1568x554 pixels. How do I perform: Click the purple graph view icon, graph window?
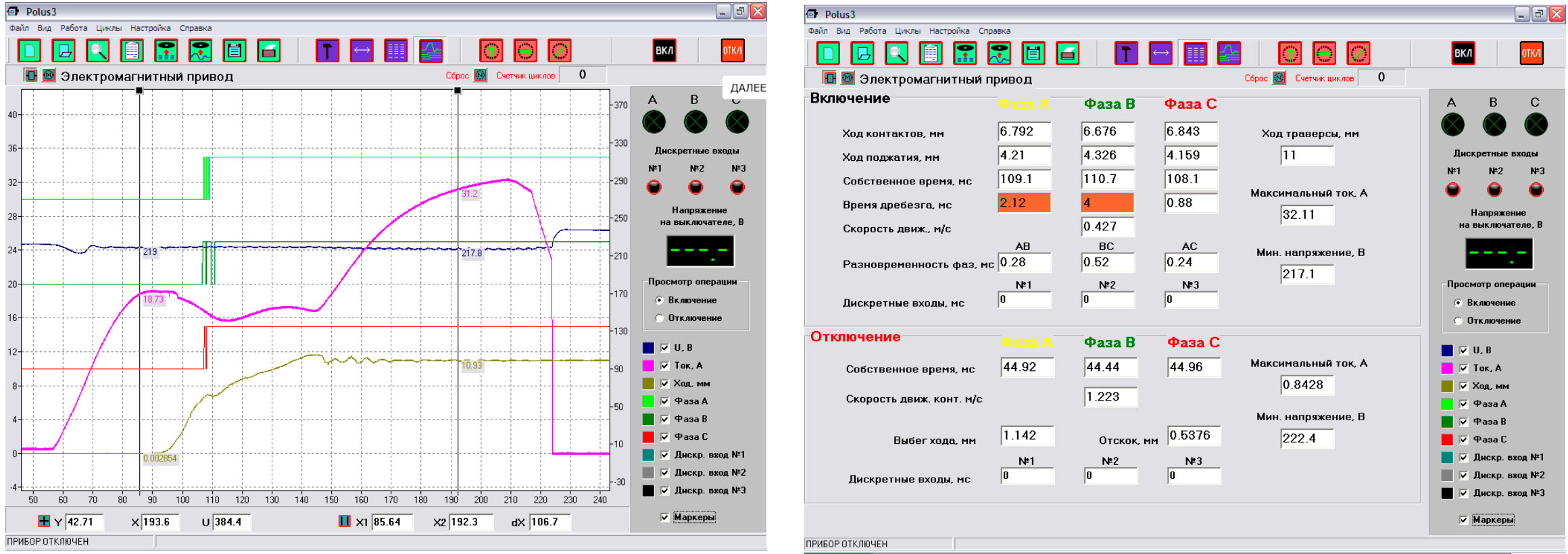(431, 51)
